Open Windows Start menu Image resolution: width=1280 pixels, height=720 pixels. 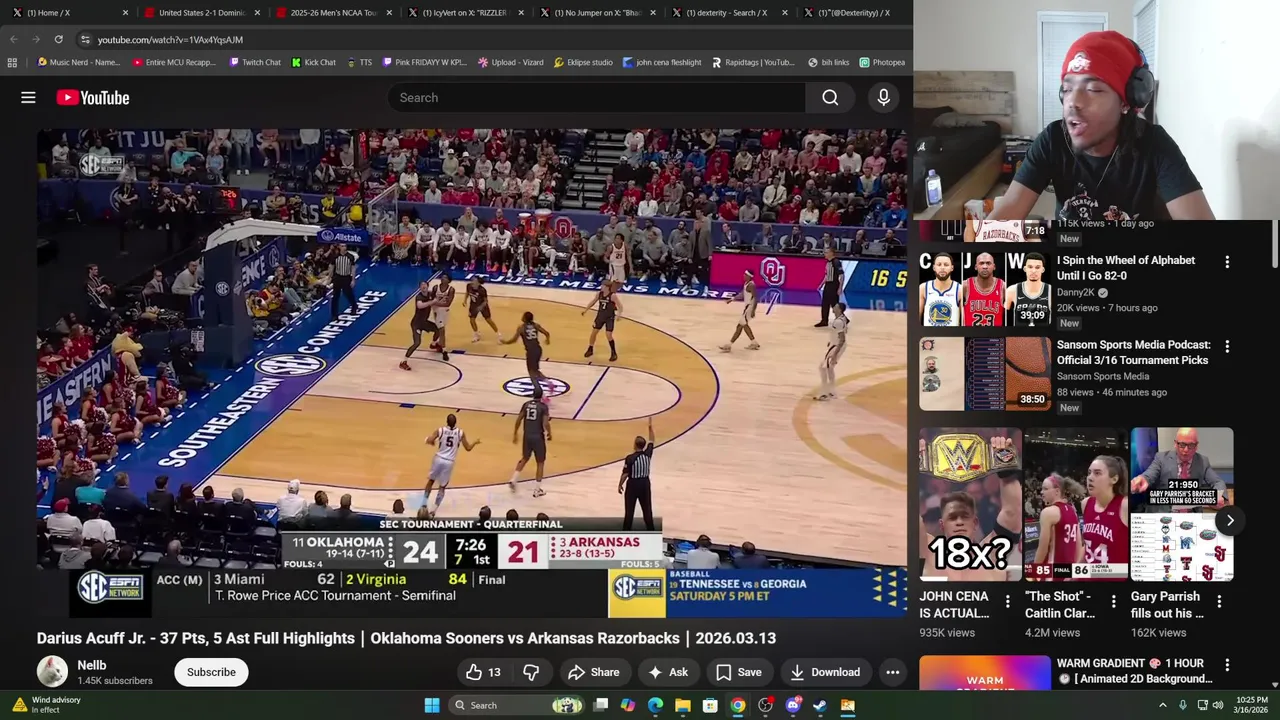[432, 705]
